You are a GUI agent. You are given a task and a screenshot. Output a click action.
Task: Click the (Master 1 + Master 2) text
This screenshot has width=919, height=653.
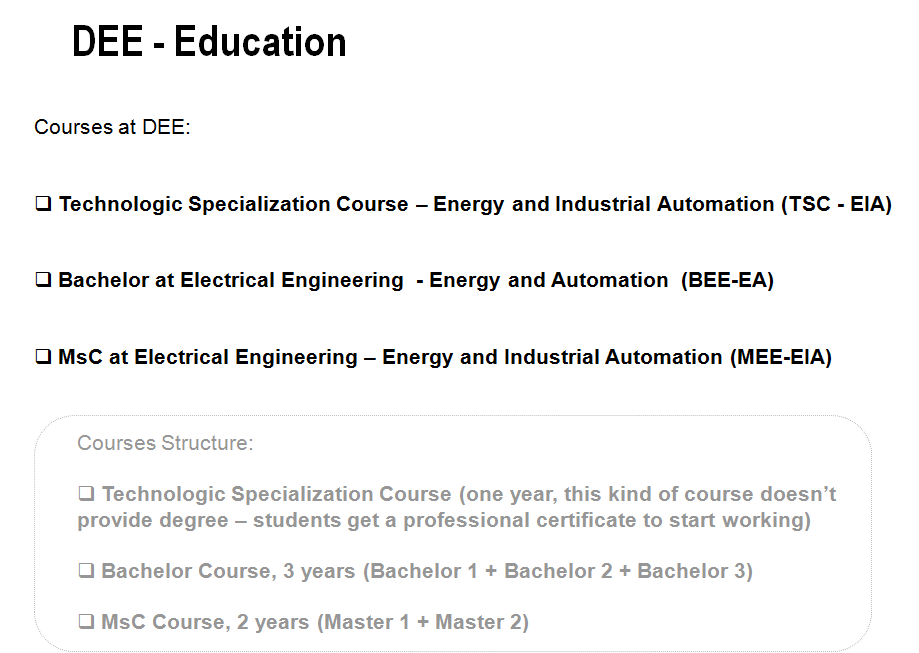pos(423,623)
